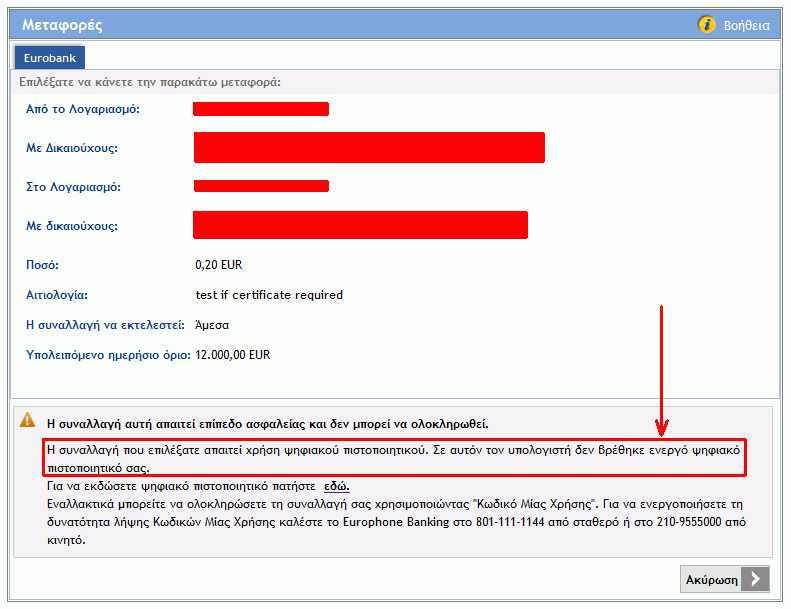
Task: Click the 12.000,00 EUR daily limit value
Action: [x=233, y=355]
